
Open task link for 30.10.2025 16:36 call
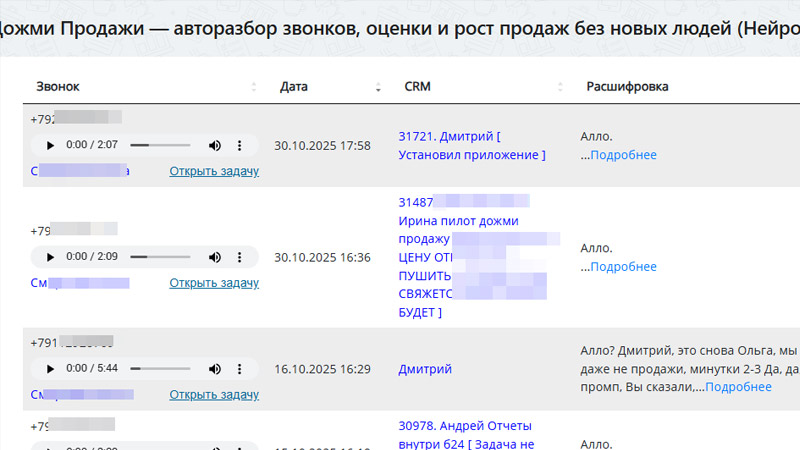coord(214,283)
